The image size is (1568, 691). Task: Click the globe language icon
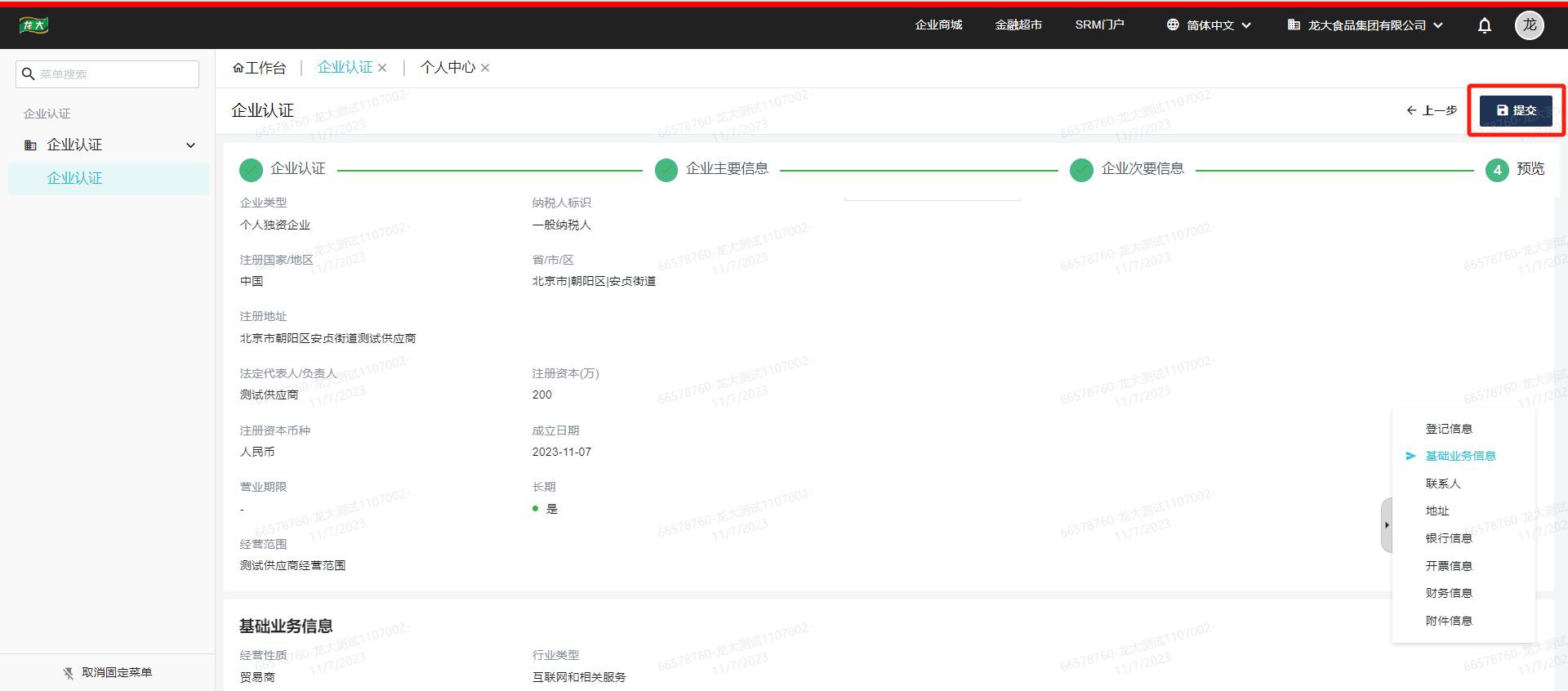coord(1173,25)
